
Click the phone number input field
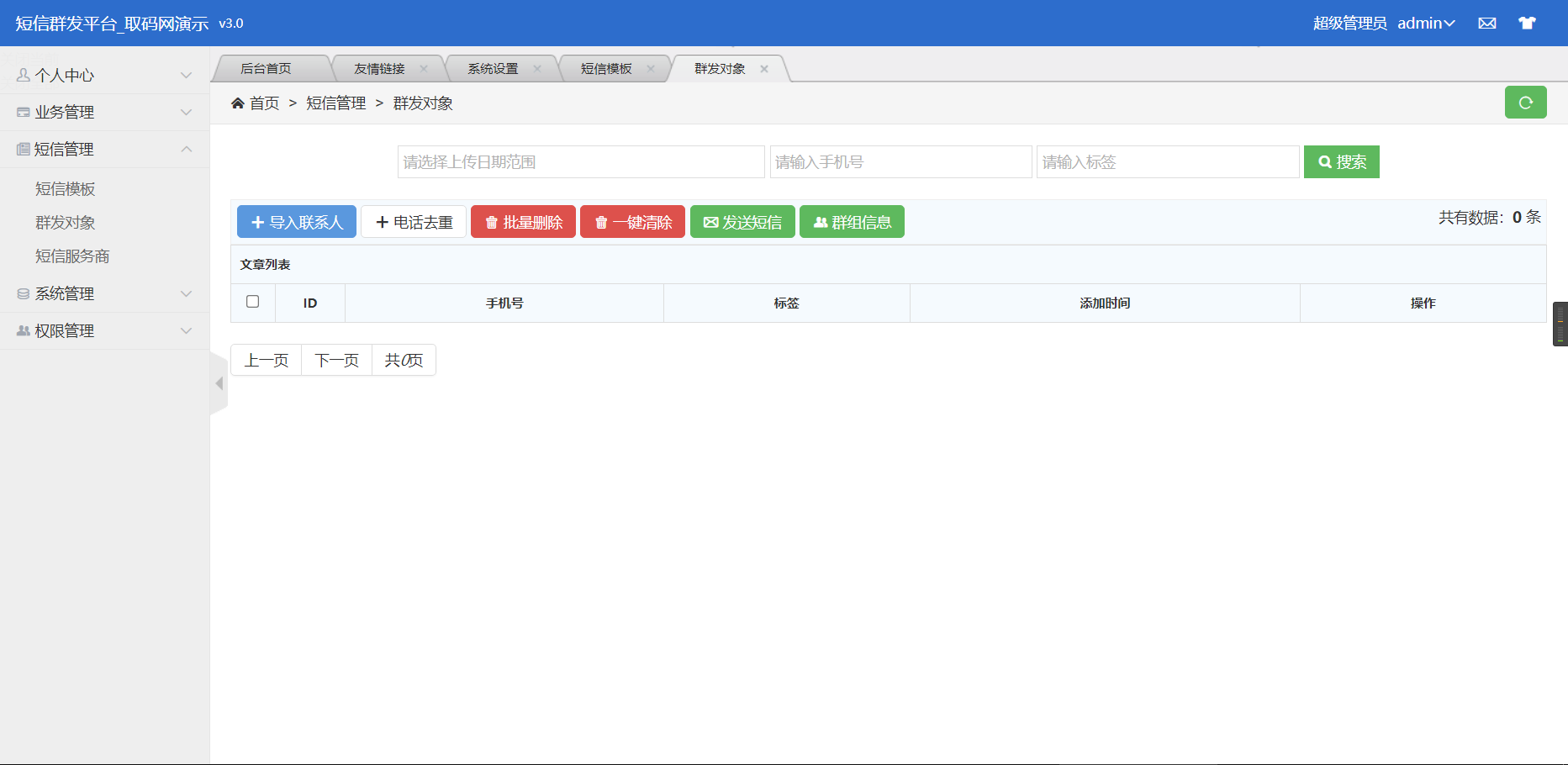click(900, 162)
